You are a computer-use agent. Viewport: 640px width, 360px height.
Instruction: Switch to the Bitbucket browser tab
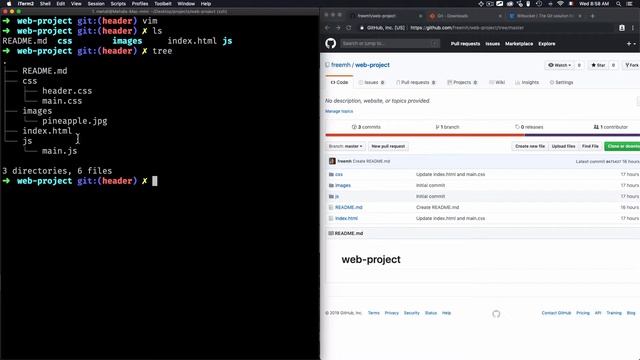point(545,16)
